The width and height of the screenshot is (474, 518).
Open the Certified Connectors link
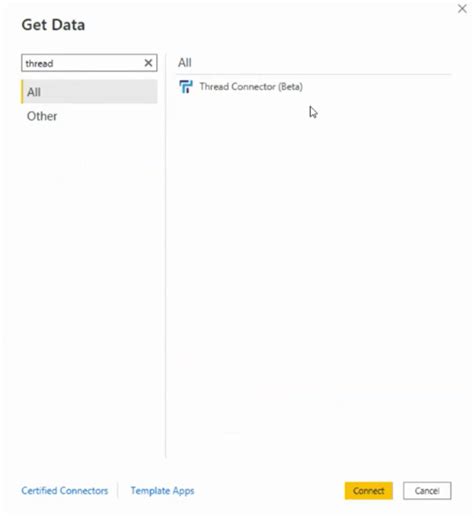coord(65,490)
